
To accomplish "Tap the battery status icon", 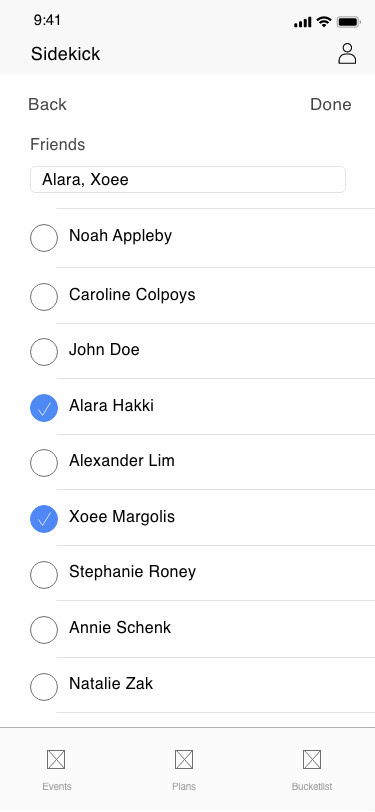I will 349,22.
